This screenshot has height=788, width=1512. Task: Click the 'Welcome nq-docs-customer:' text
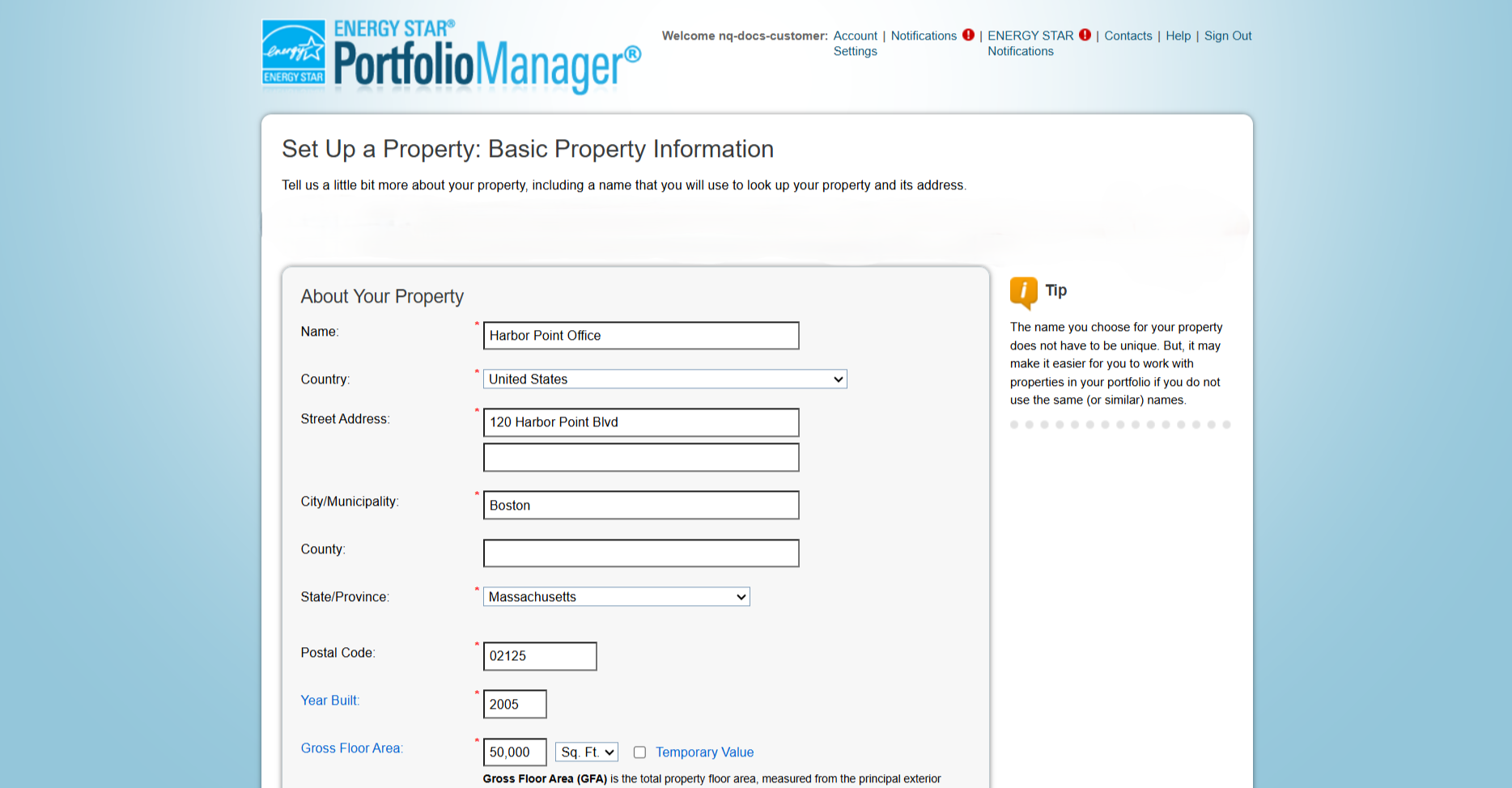[x=745, y=36]
